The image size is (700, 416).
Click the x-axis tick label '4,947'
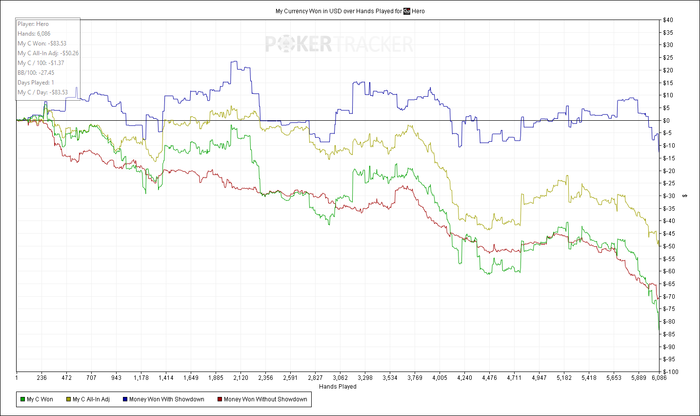(x=539, y=378)
